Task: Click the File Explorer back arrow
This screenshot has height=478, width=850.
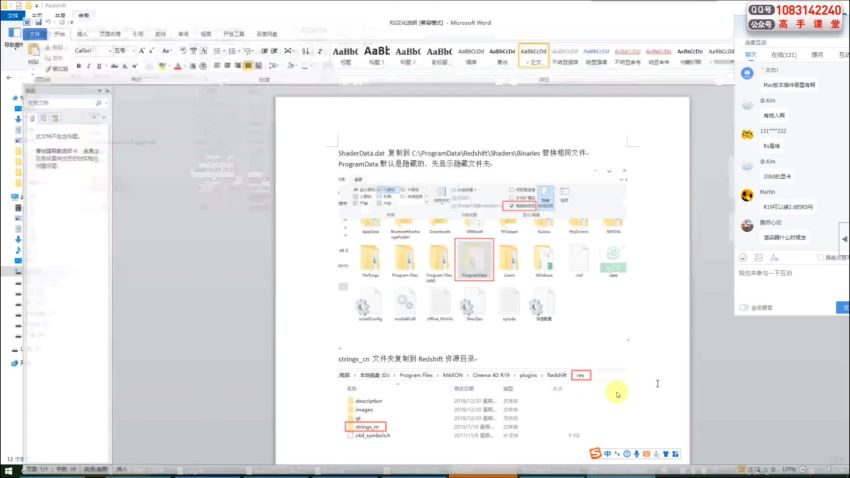Action: click(x=9, y=77)
